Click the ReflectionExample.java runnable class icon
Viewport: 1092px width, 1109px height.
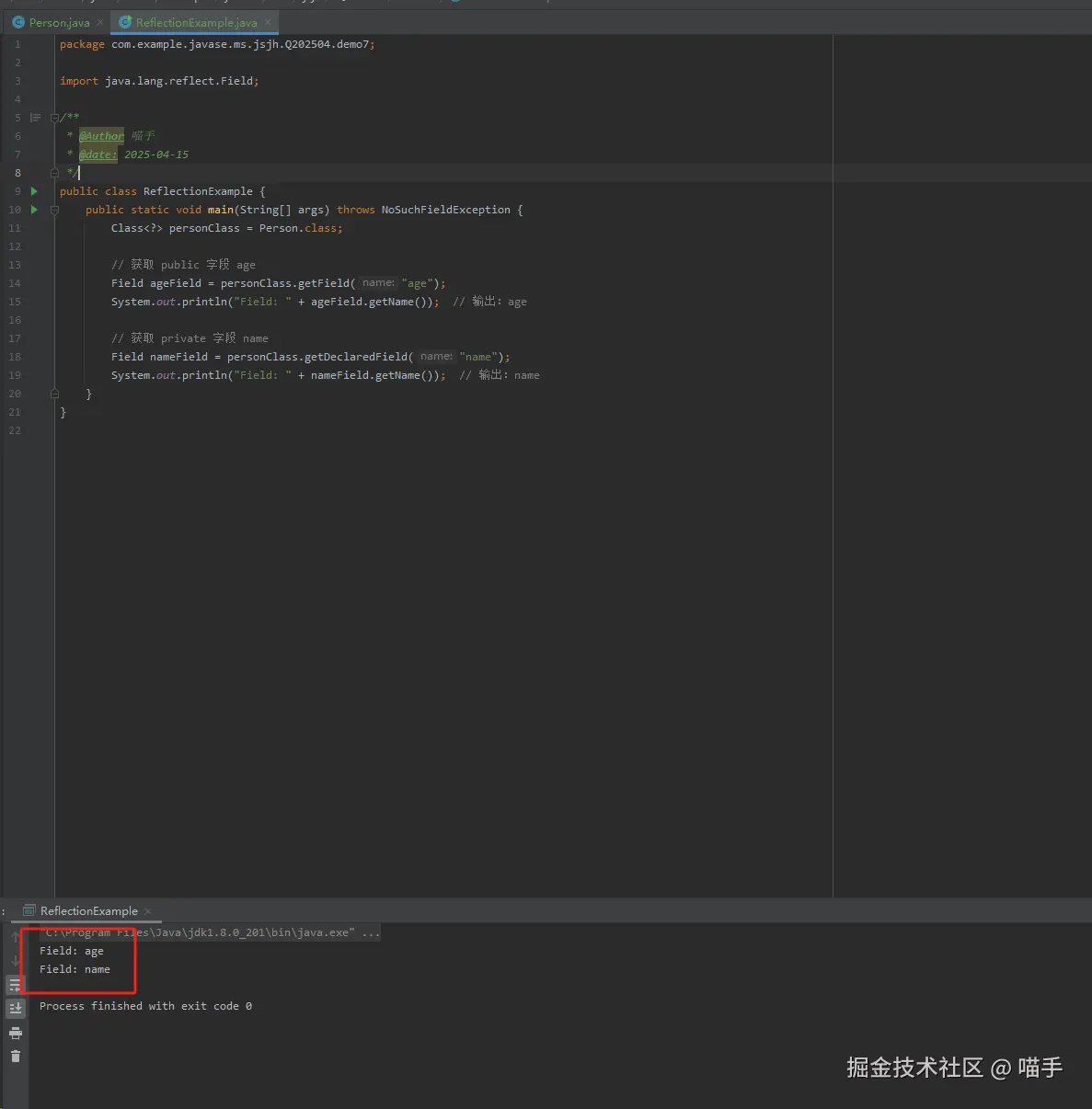point(125,22)
